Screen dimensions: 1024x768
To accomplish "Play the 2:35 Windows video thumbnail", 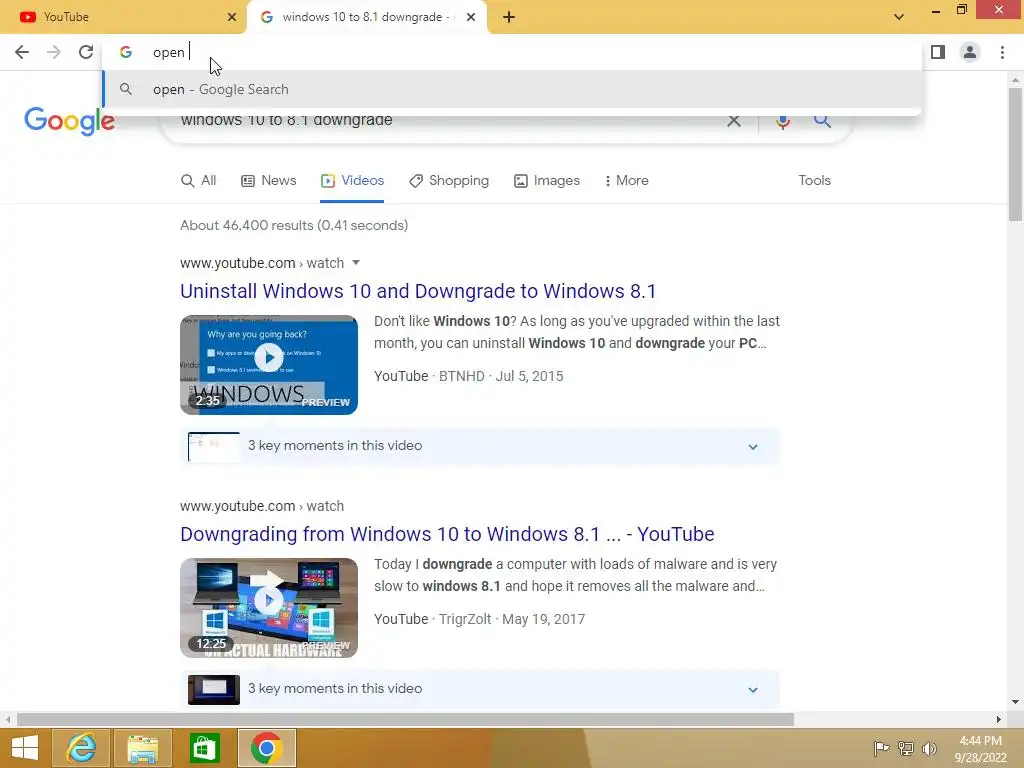I will click(x=269, y=365).
